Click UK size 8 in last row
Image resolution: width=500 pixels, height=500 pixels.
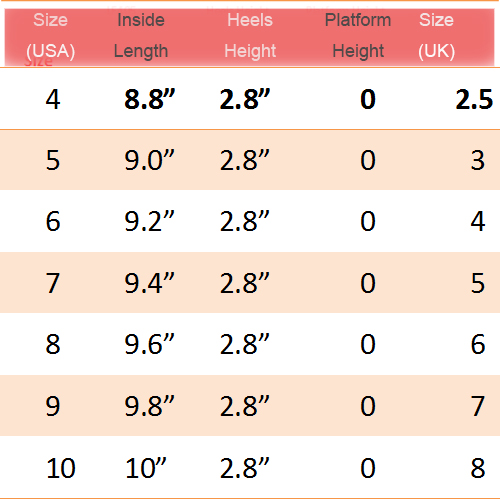click(478, 468)
